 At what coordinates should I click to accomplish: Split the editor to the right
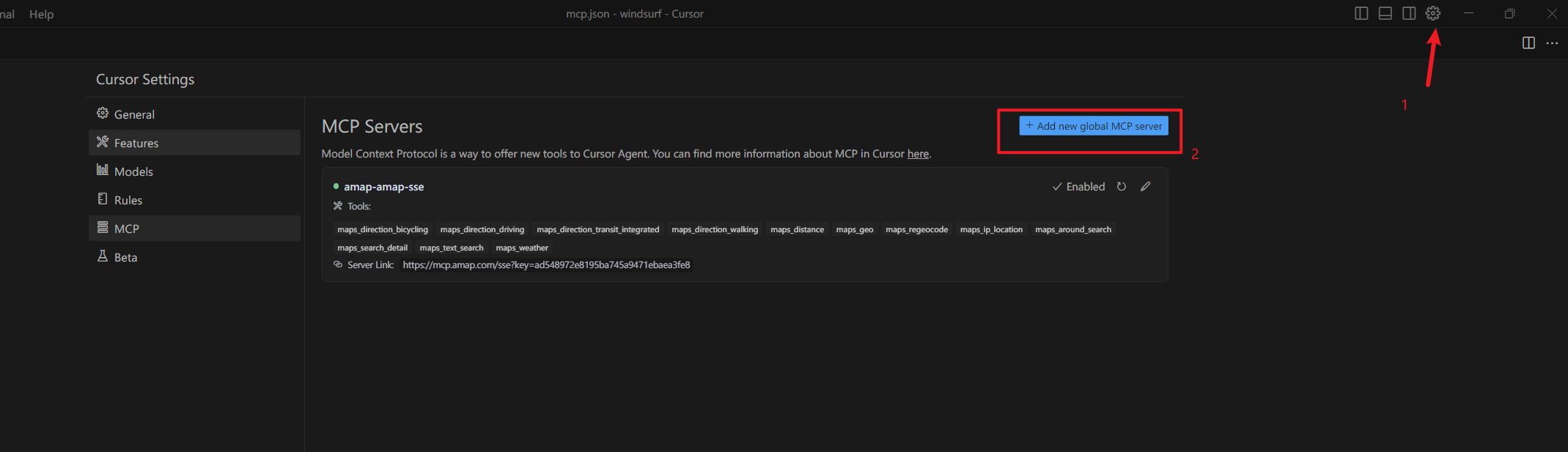(x=1528, y=43)
